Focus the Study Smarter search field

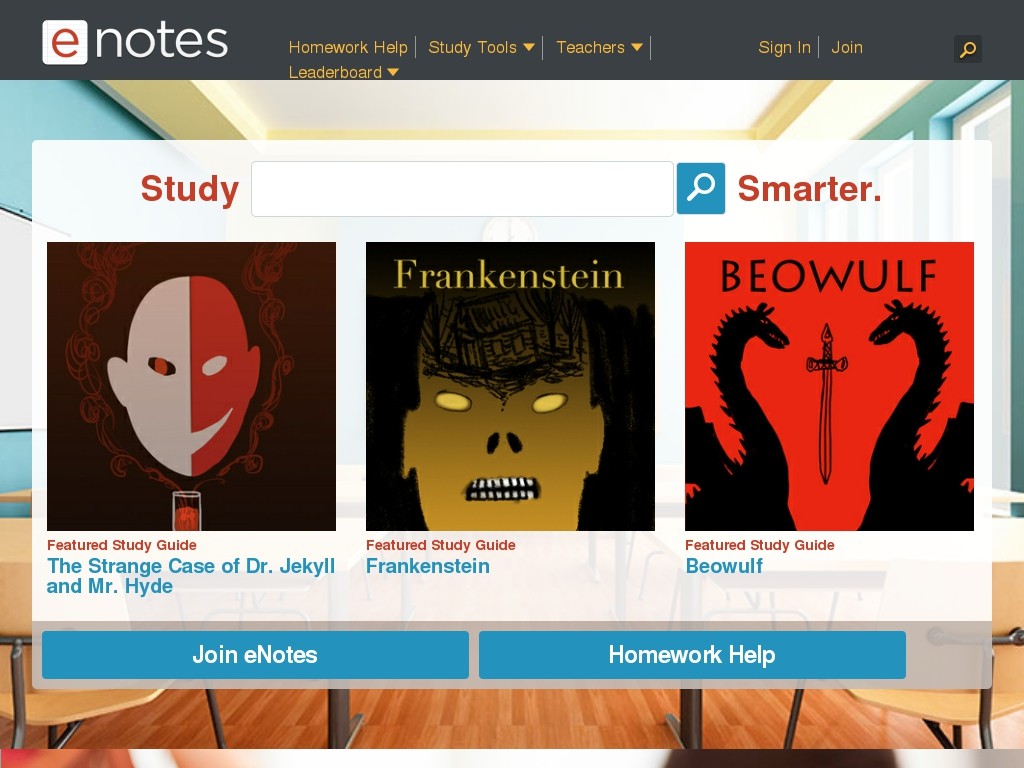462,189
